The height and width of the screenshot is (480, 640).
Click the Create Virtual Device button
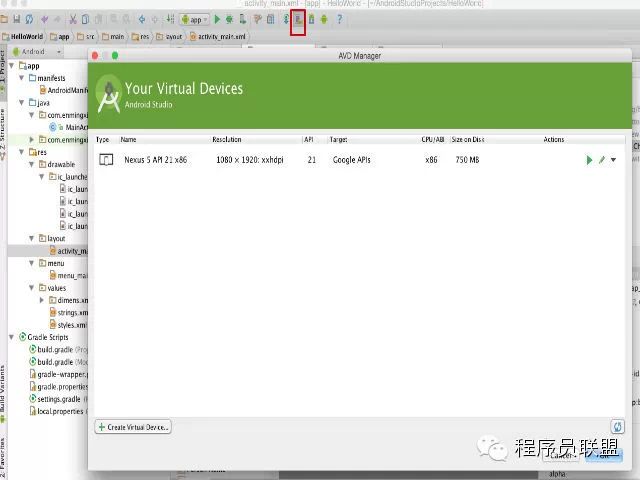pos(133,427)
